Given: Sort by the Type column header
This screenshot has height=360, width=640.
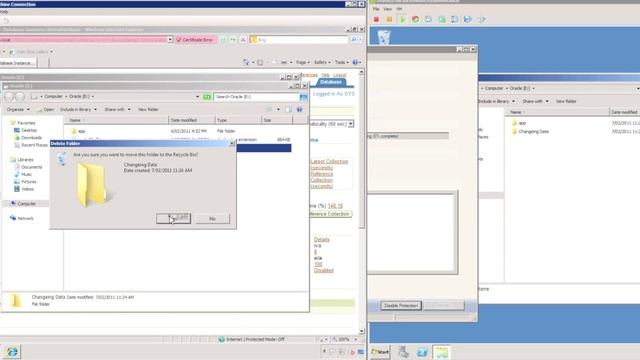Looking at the screenshot, I should coord(238,120).
